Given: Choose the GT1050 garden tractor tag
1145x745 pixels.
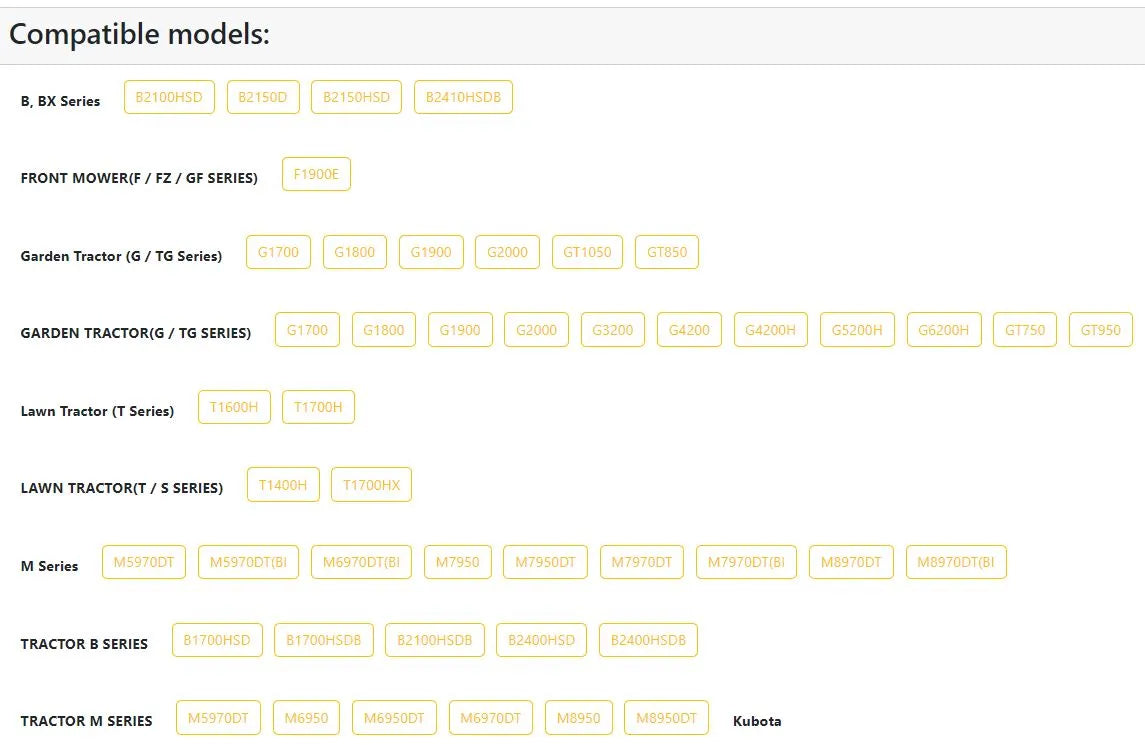Looking at the screenshot, I should [587, 252].
